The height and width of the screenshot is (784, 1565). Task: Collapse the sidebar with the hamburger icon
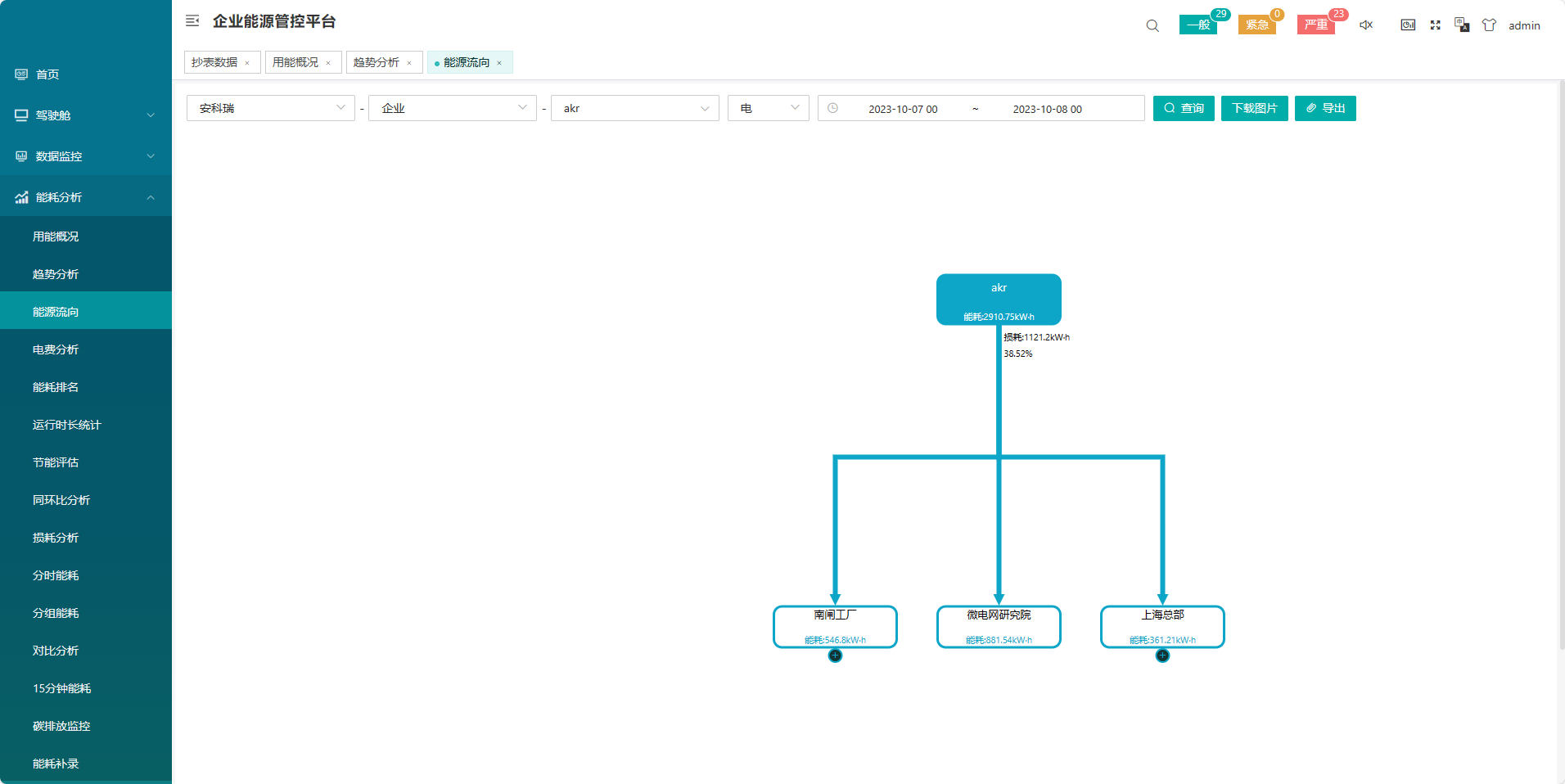click(x=192, y=21)
